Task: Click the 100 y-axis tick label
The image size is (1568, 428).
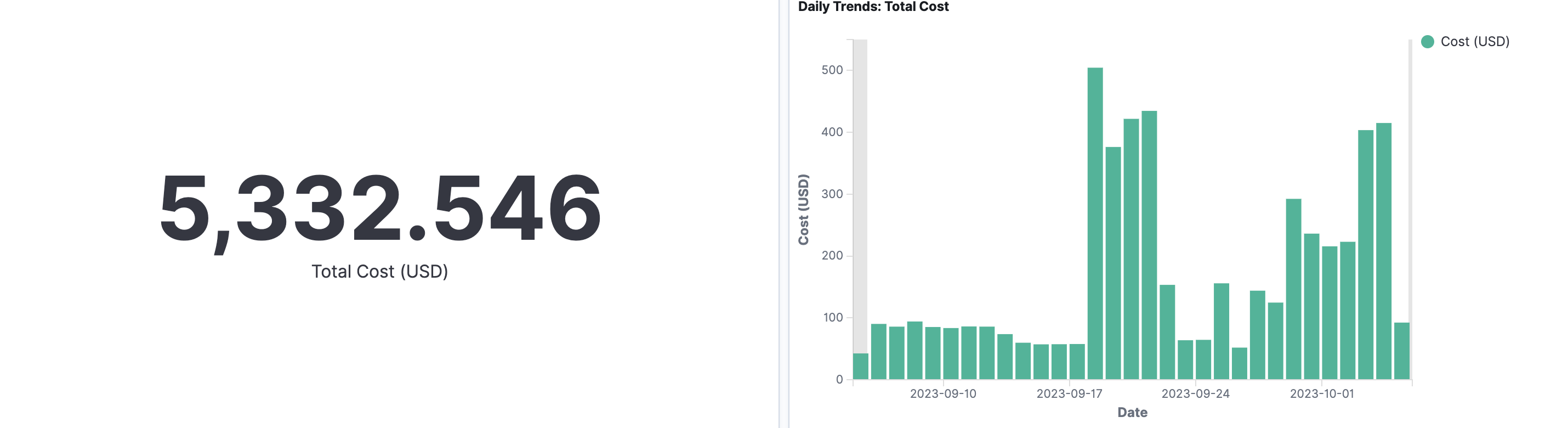Action: click(832, 318)
